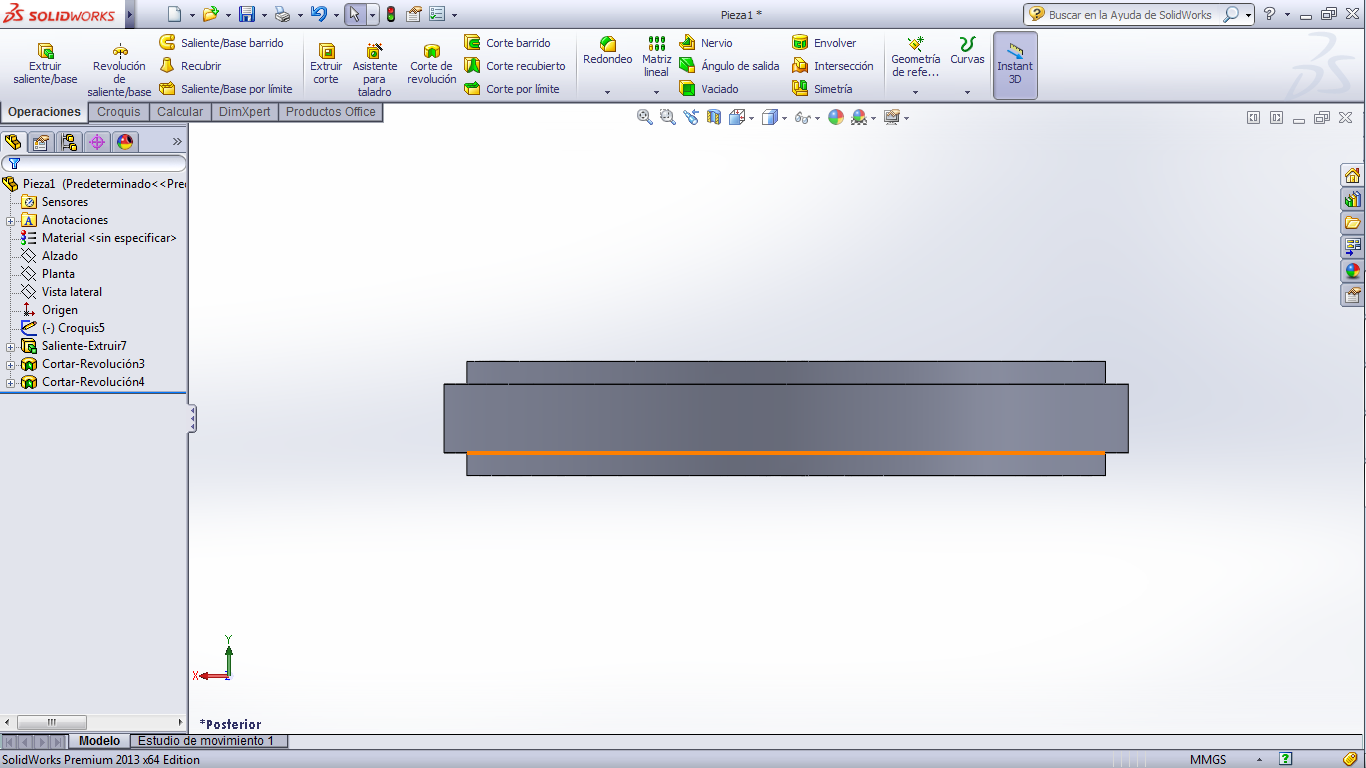Click the Intersección tool
This screenshot has height=768, width=1366.
[x=832, y=66]
